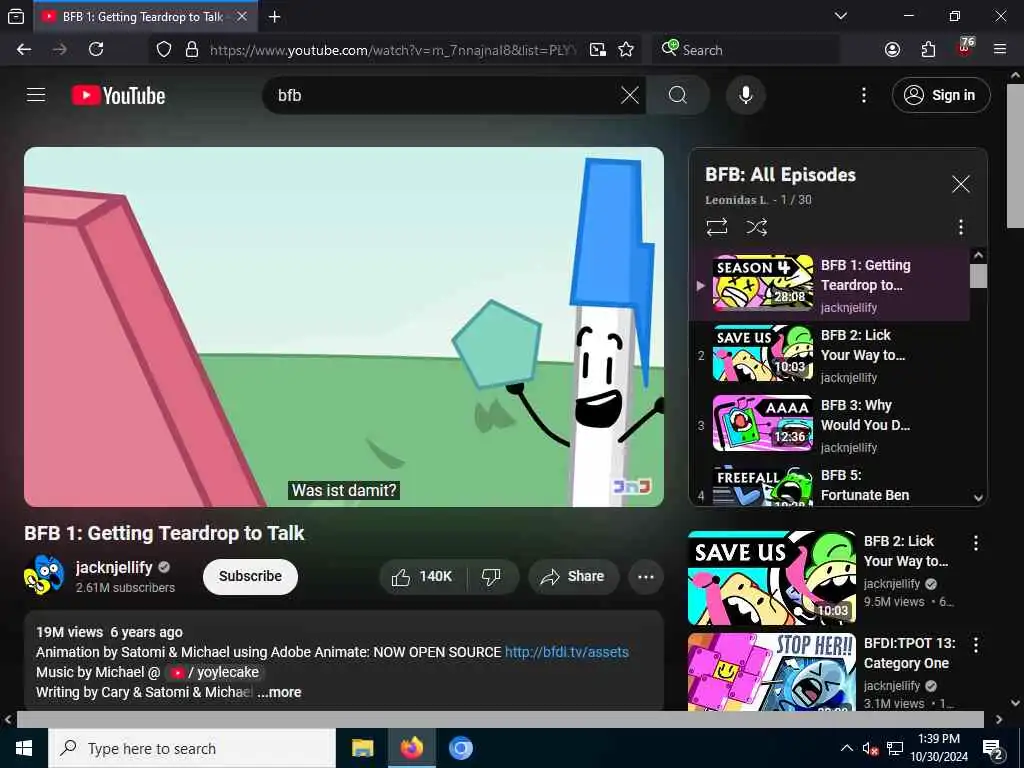Select BFB 2: Lick Your Way in playlist
The height and width of the screenshot is (768, 1024).
click(831, 355)
